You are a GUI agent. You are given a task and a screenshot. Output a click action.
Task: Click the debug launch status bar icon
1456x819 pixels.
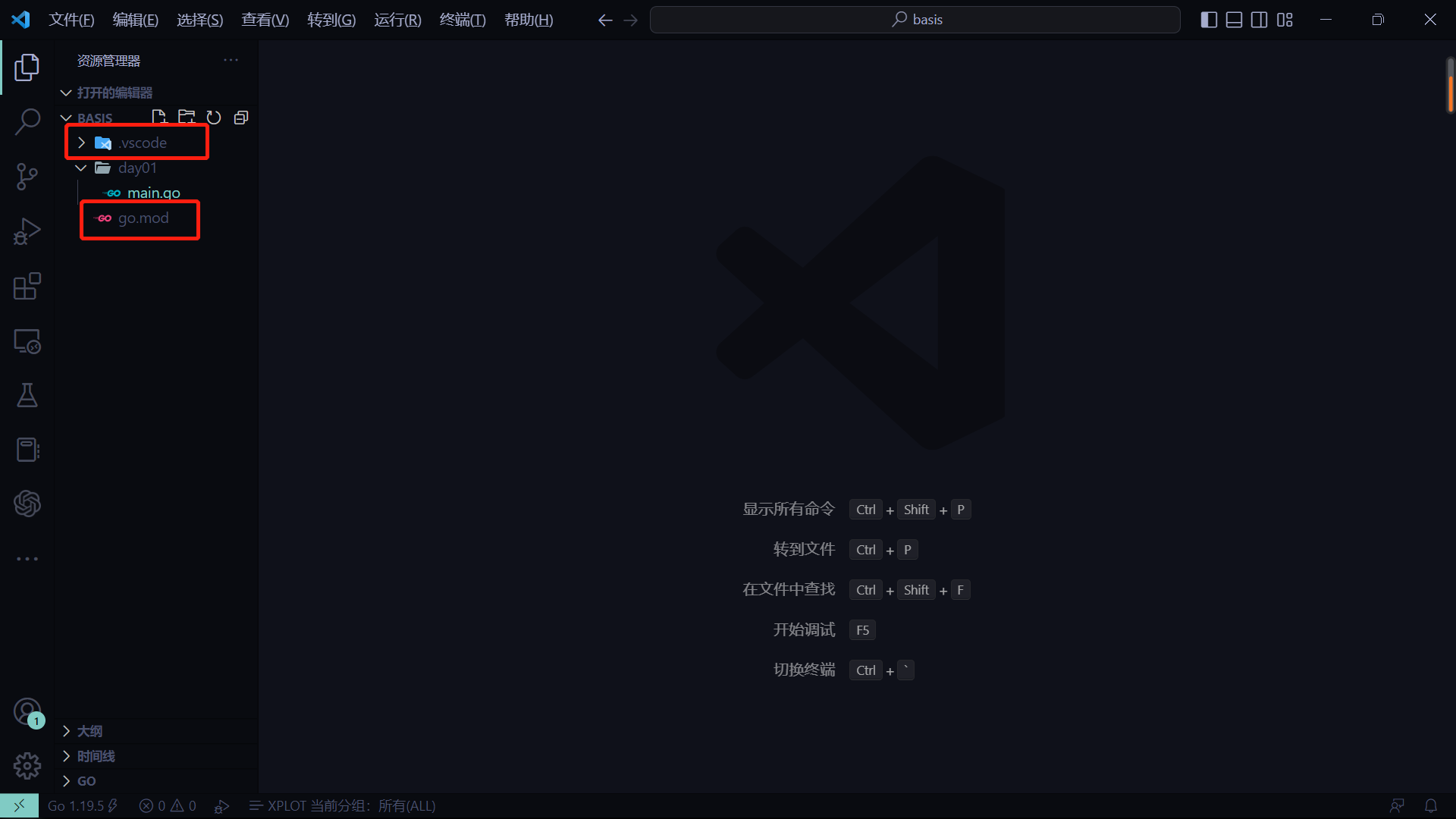(222, 806)
